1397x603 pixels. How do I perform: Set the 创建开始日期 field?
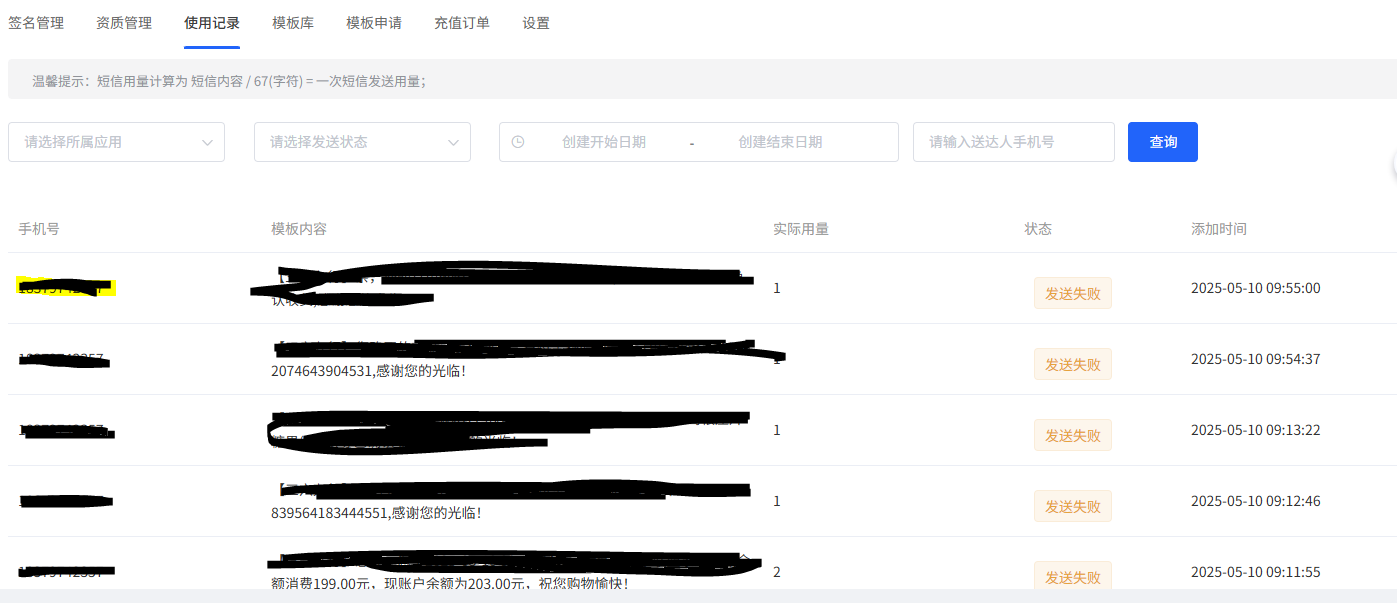tap(604, 142)
